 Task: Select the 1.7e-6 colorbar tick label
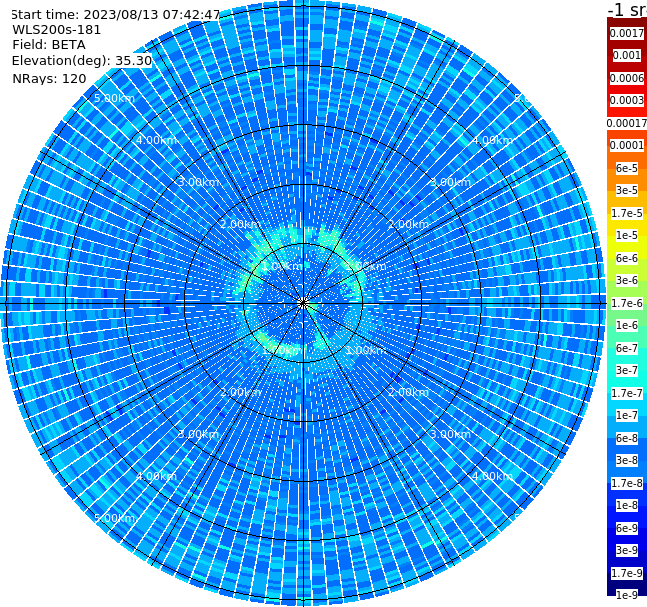627,303
